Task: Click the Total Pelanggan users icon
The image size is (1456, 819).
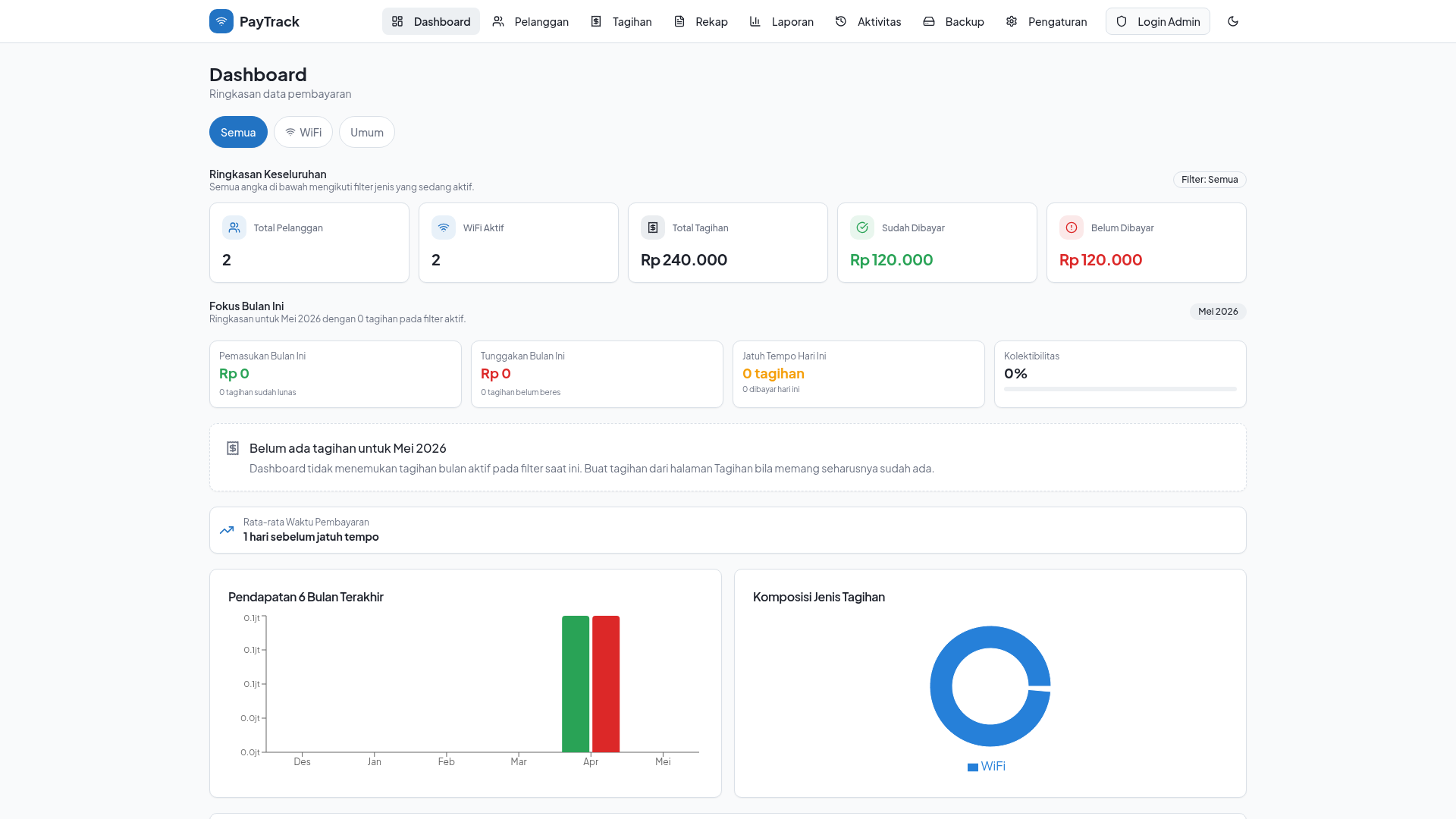Action: [x=234, y=227]
